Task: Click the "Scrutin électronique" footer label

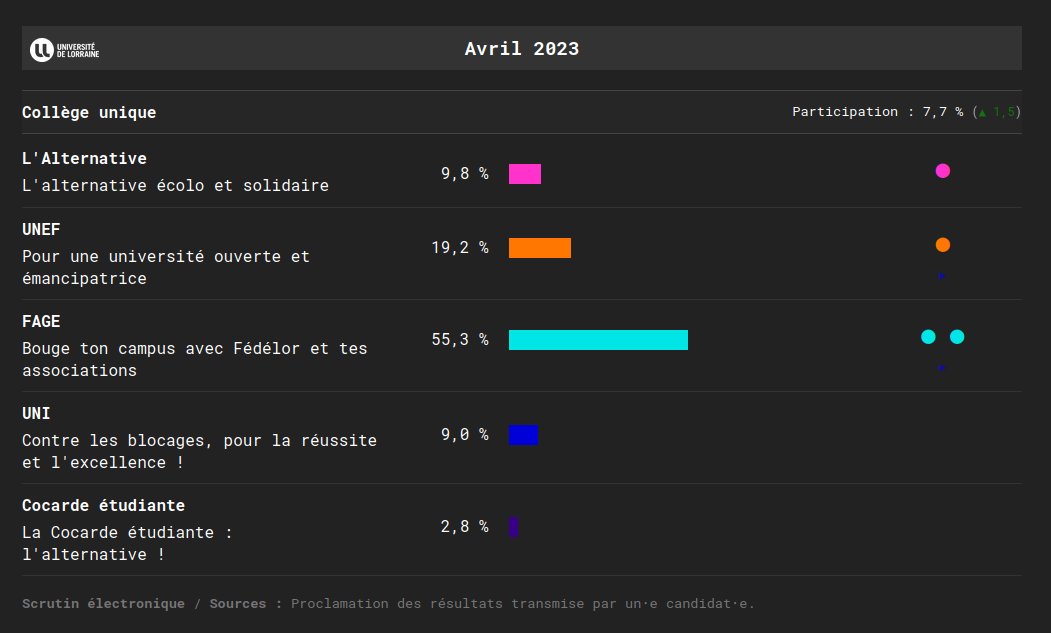Action: click(103, 603)
